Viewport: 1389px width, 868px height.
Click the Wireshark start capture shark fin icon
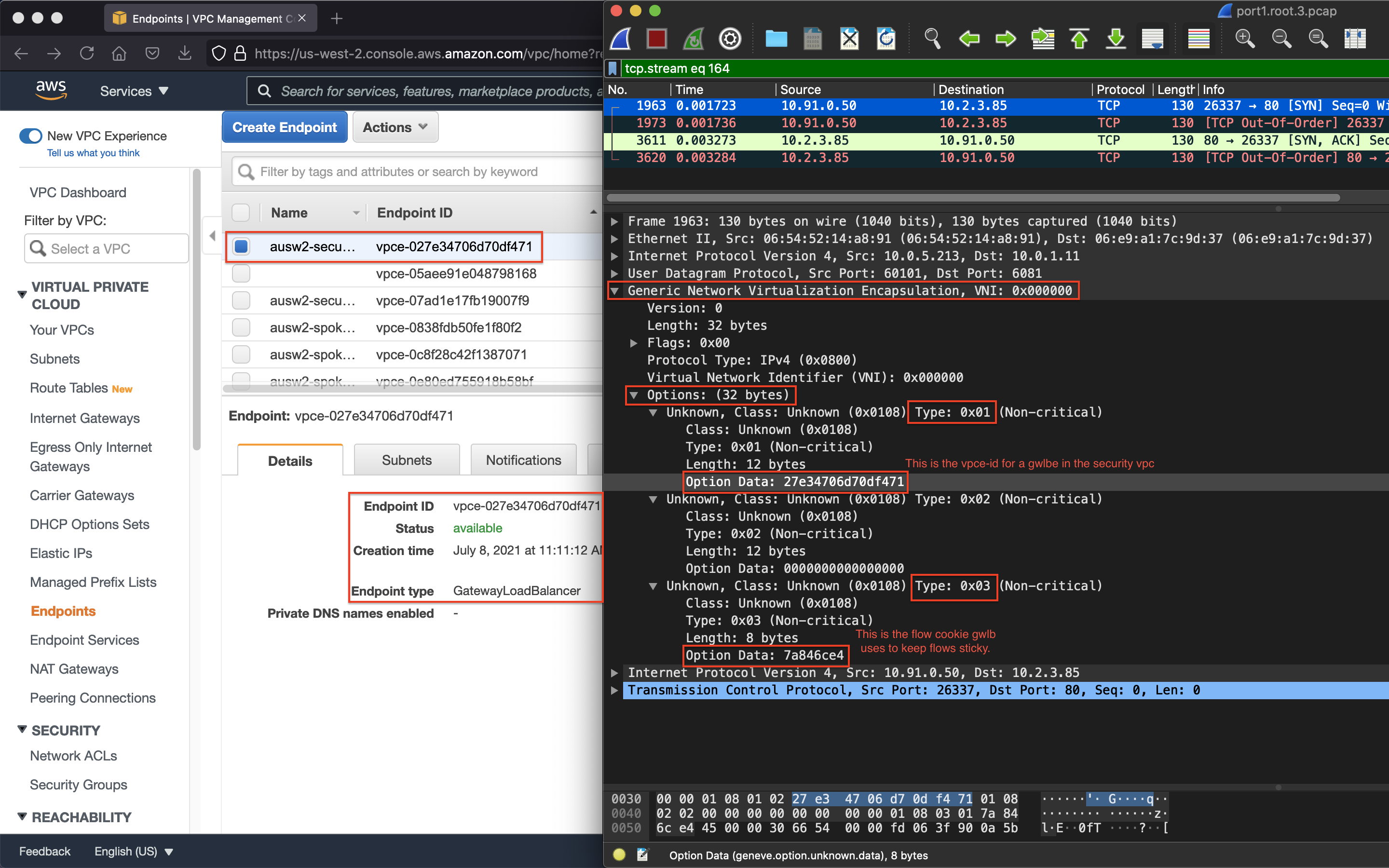(621, 39)
